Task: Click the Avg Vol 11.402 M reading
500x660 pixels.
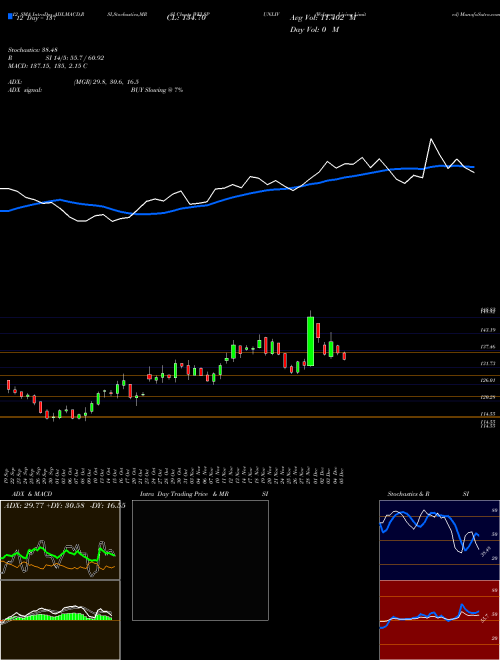Action: coord(323,18)
